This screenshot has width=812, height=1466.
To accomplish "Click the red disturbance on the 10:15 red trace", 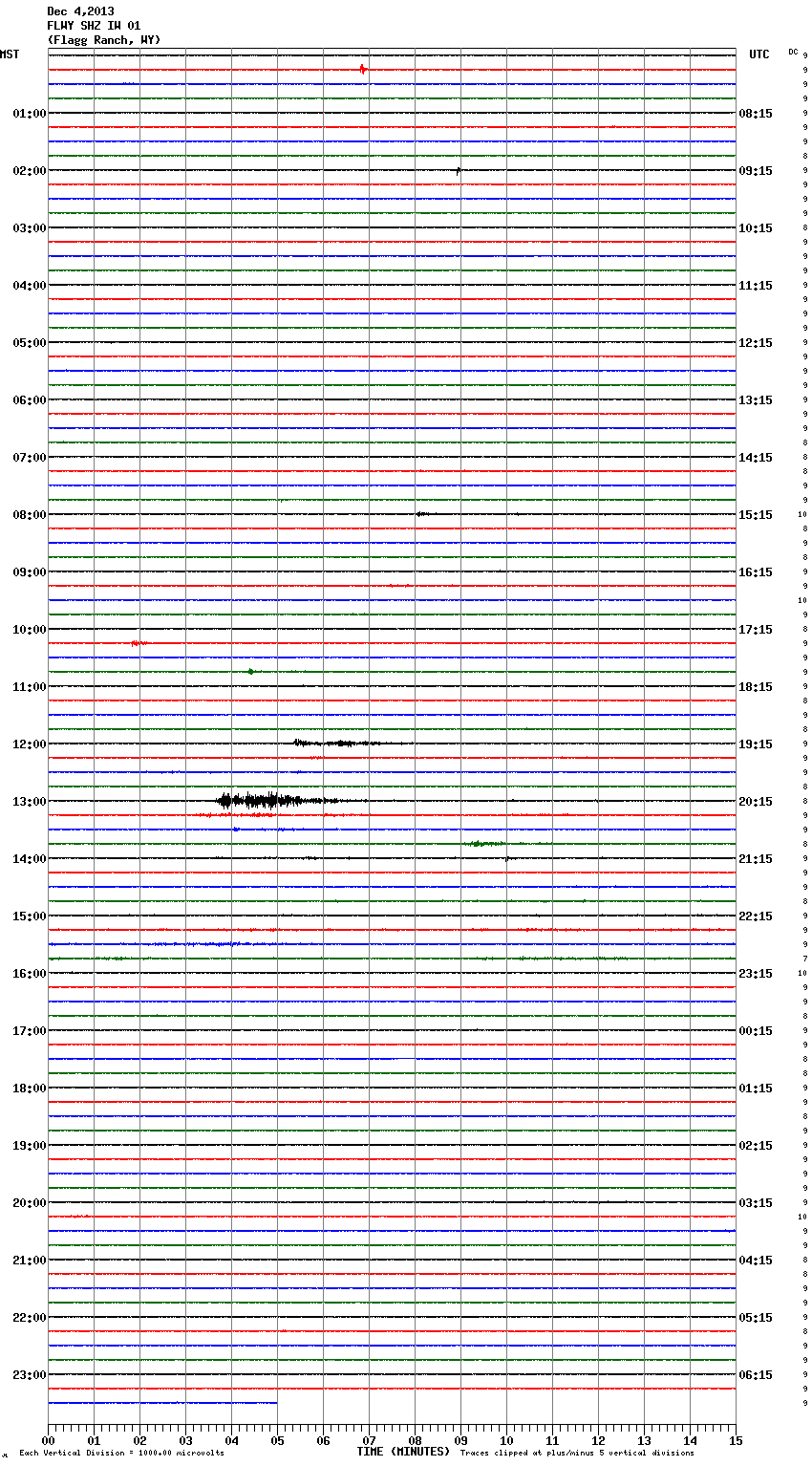I will 139,643.
